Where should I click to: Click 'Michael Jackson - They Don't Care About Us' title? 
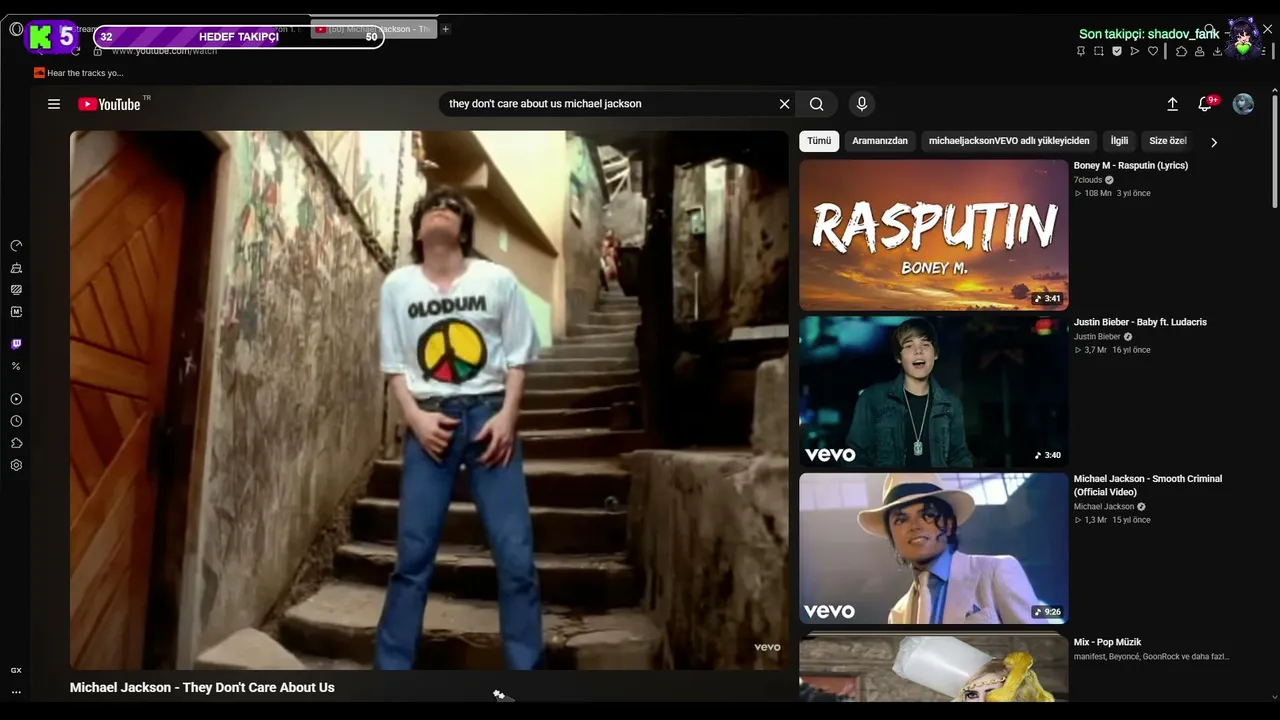click(x=202, y=688)
